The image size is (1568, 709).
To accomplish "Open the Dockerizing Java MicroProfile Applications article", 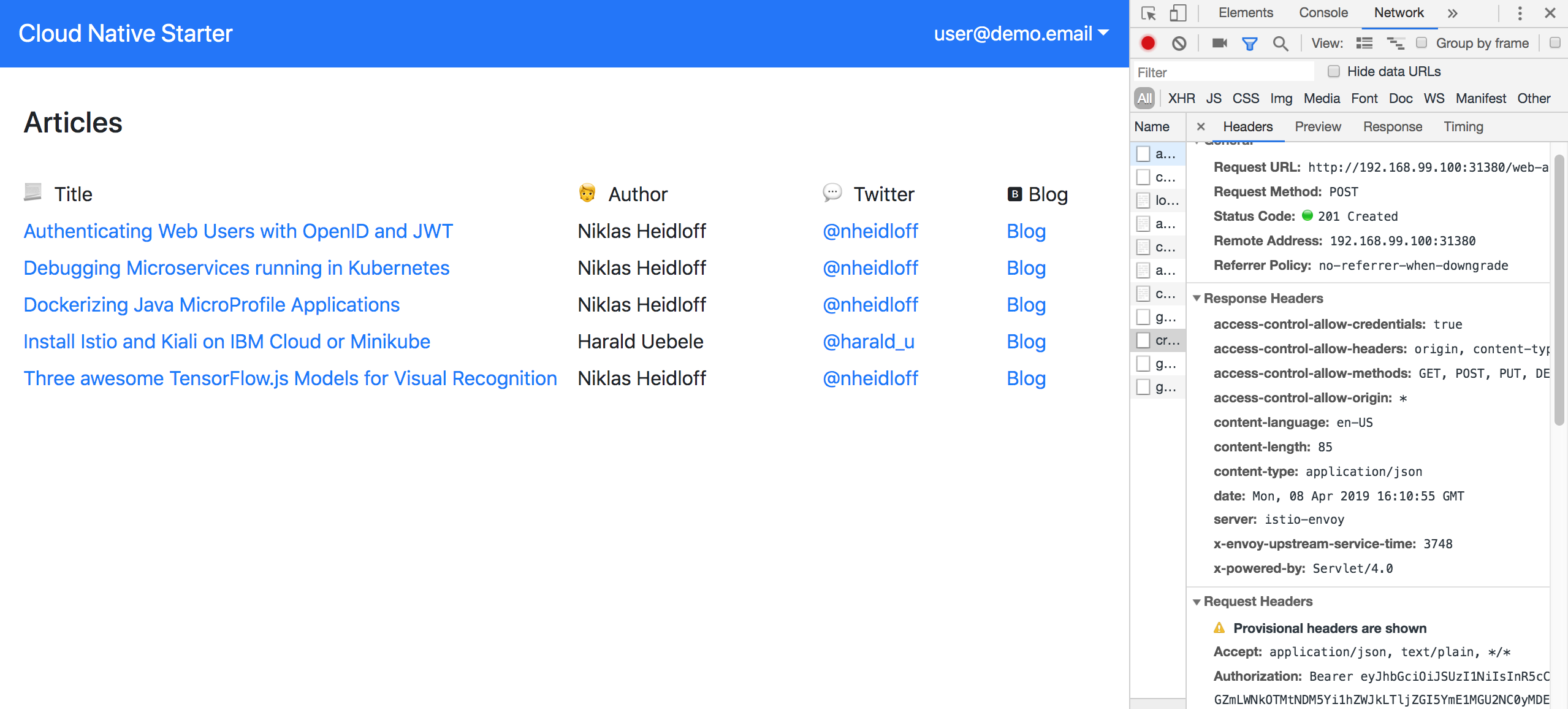I will click(x=211, y=305).
